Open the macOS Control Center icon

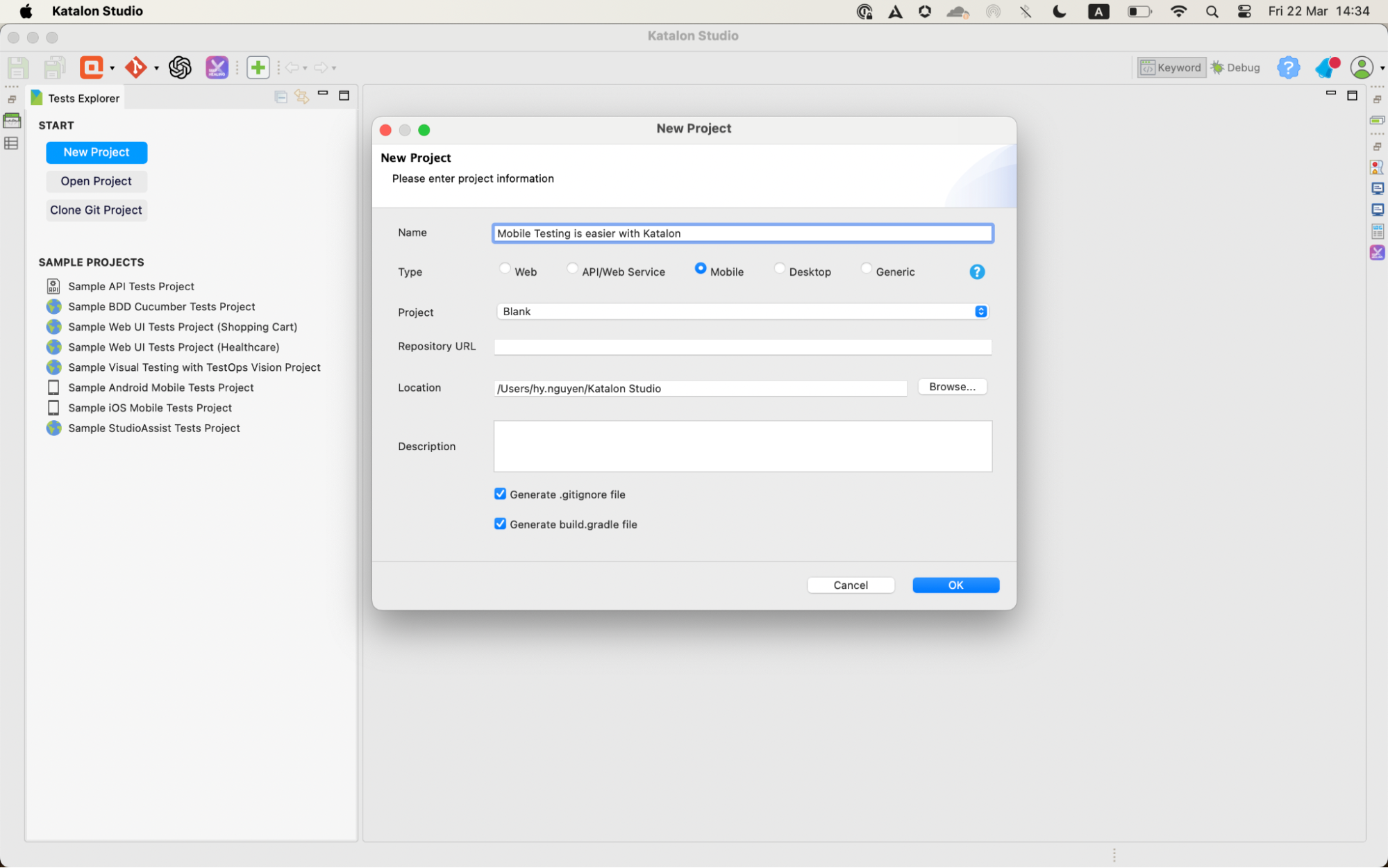pyautogui.click(x=1244, y=11)
